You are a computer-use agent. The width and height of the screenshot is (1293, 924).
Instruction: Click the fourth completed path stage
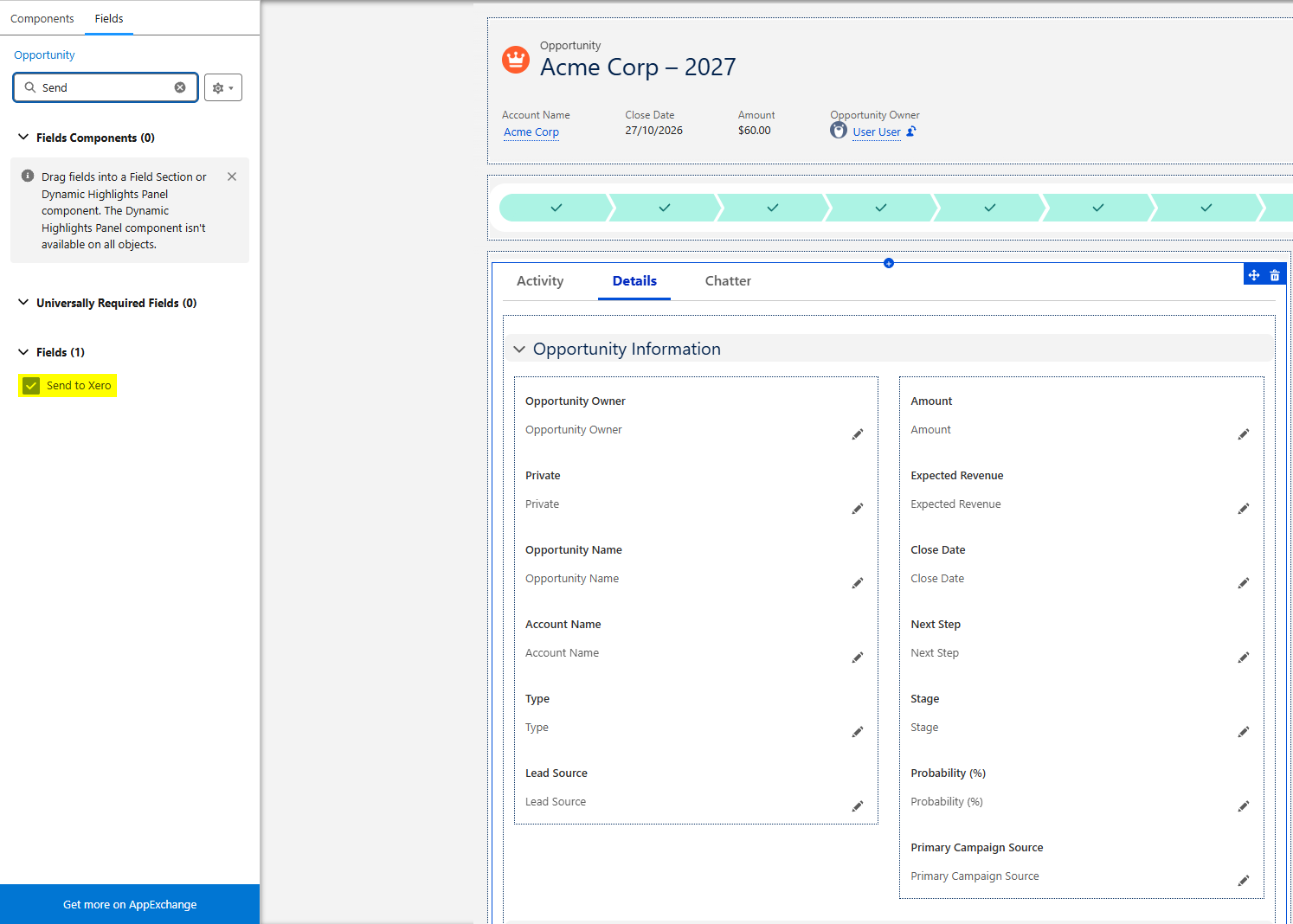click(x=881, y=207)
